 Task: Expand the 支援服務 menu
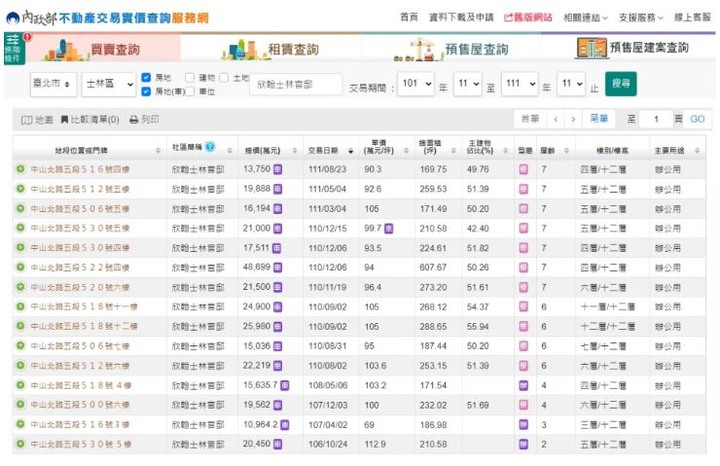coord(641,18)
